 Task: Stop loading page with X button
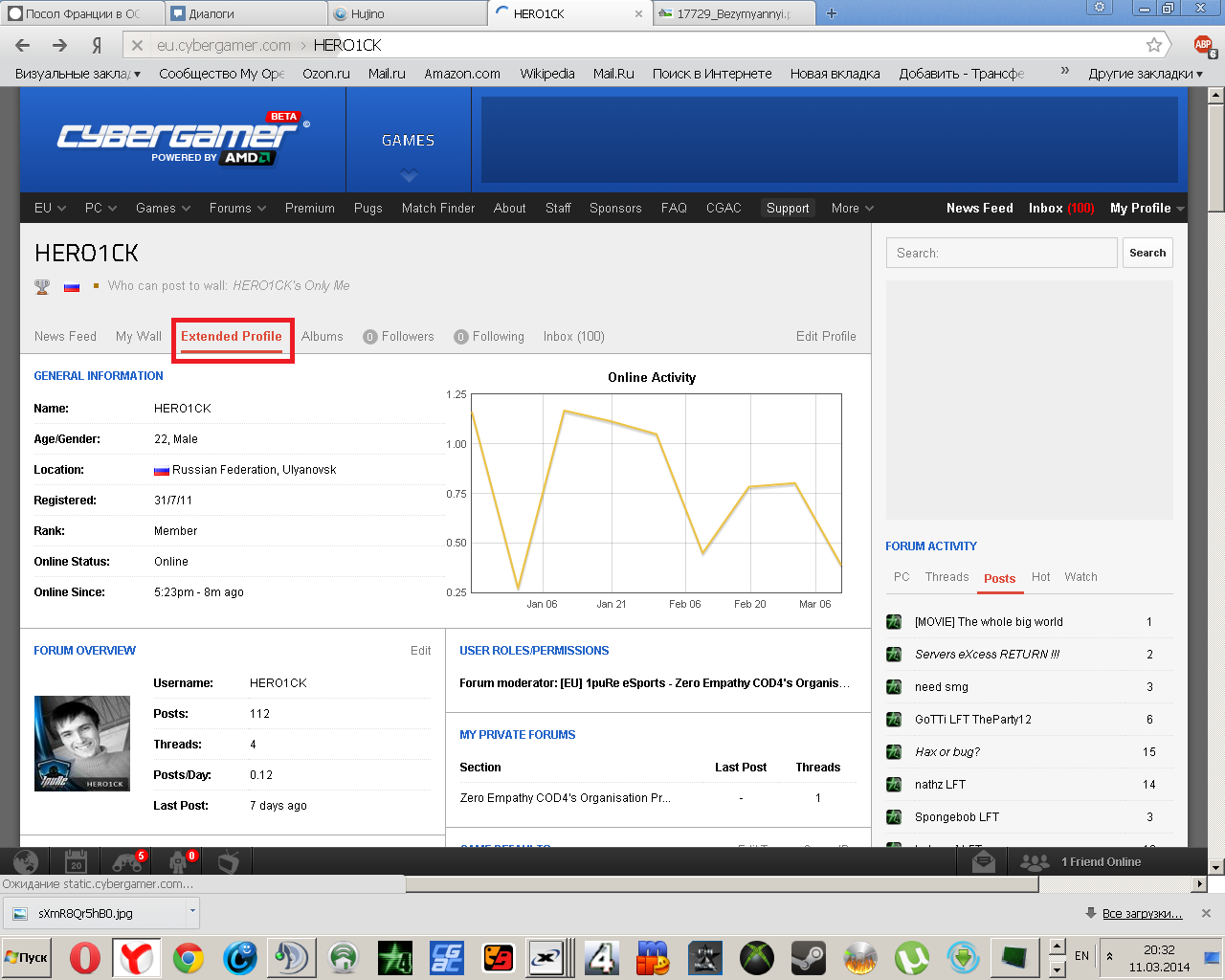click(x=137, y=45)
